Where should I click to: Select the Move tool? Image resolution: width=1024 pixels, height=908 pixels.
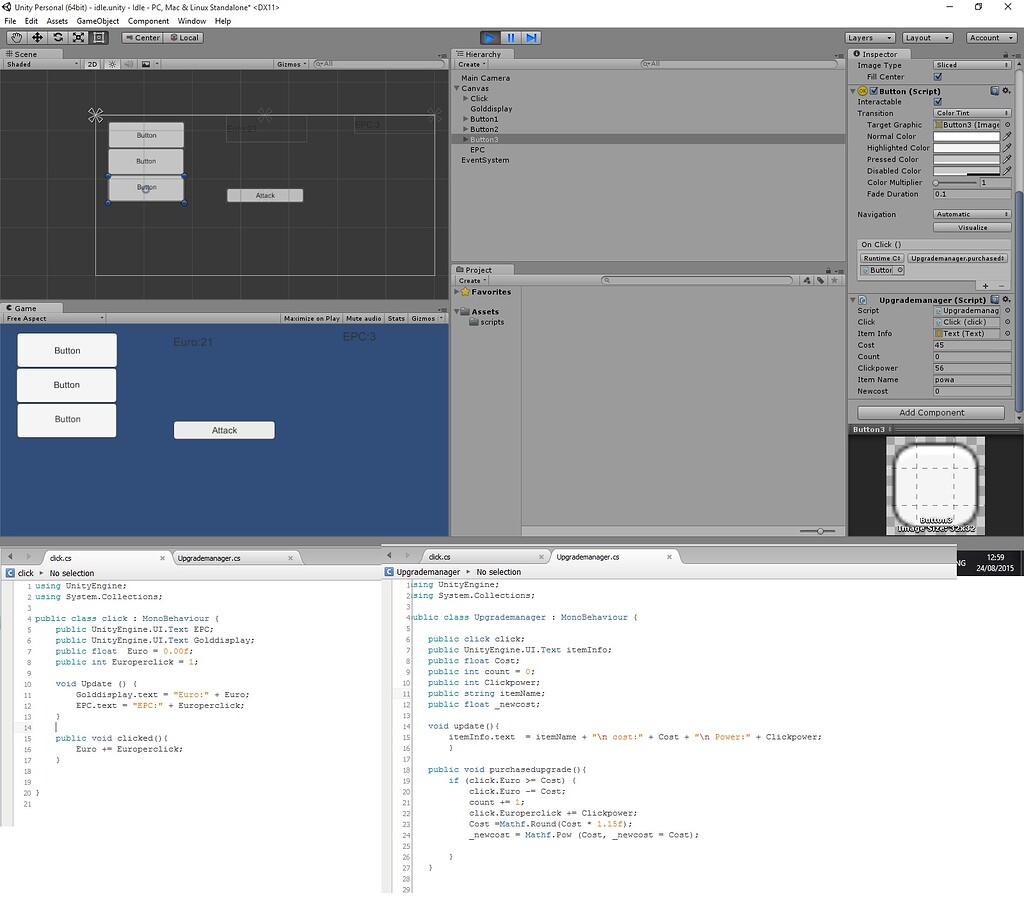click(x=37, y=37)
